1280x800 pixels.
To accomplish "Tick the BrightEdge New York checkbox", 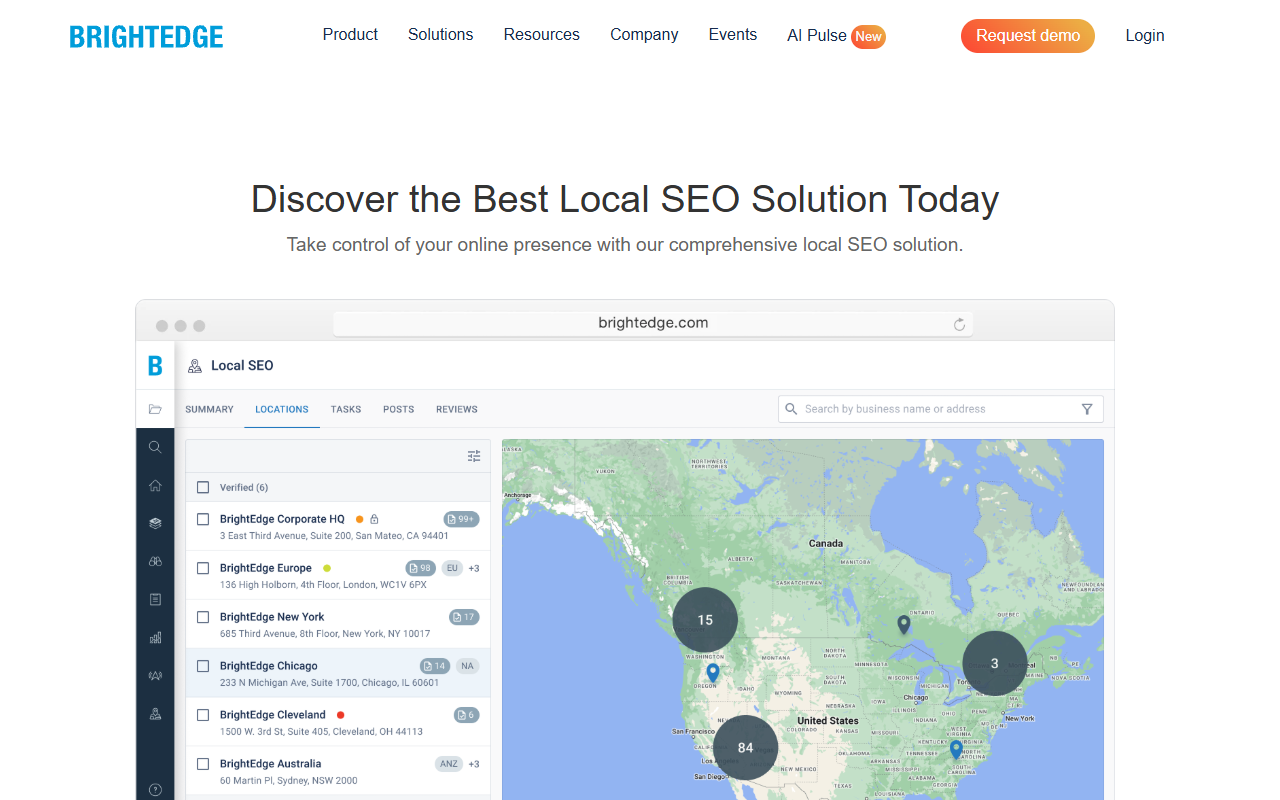I will pos(203,617).
